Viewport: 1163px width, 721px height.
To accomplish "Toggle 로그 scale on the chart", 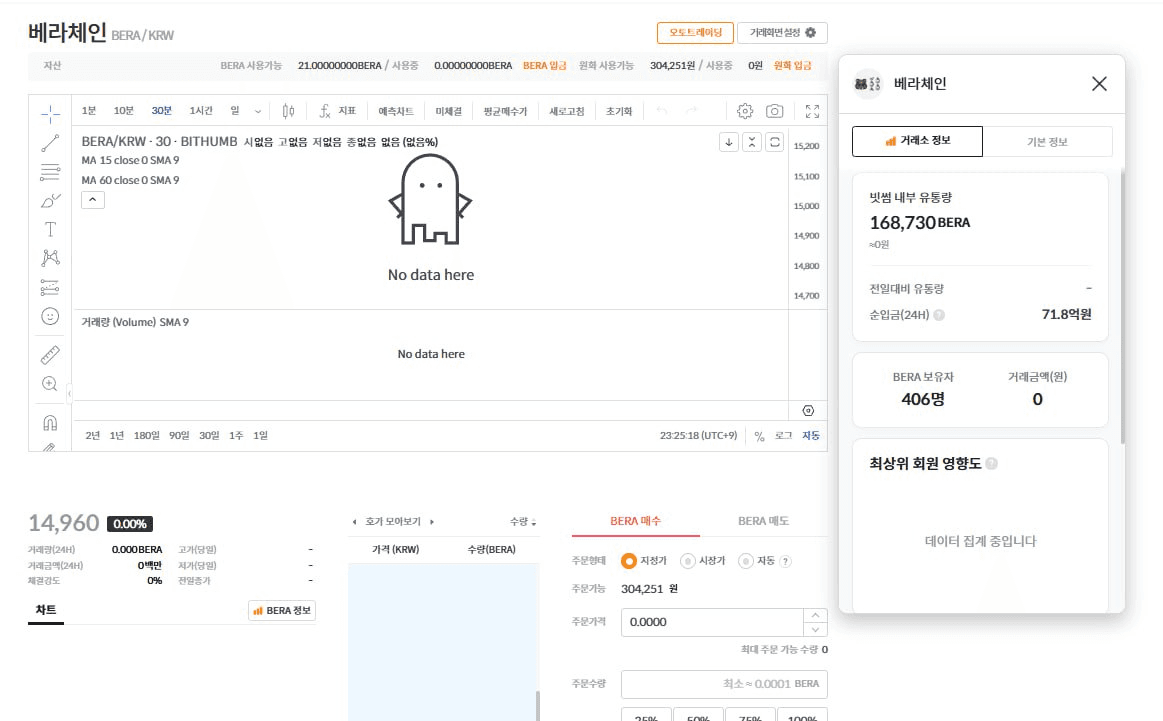I will point(783,436).
